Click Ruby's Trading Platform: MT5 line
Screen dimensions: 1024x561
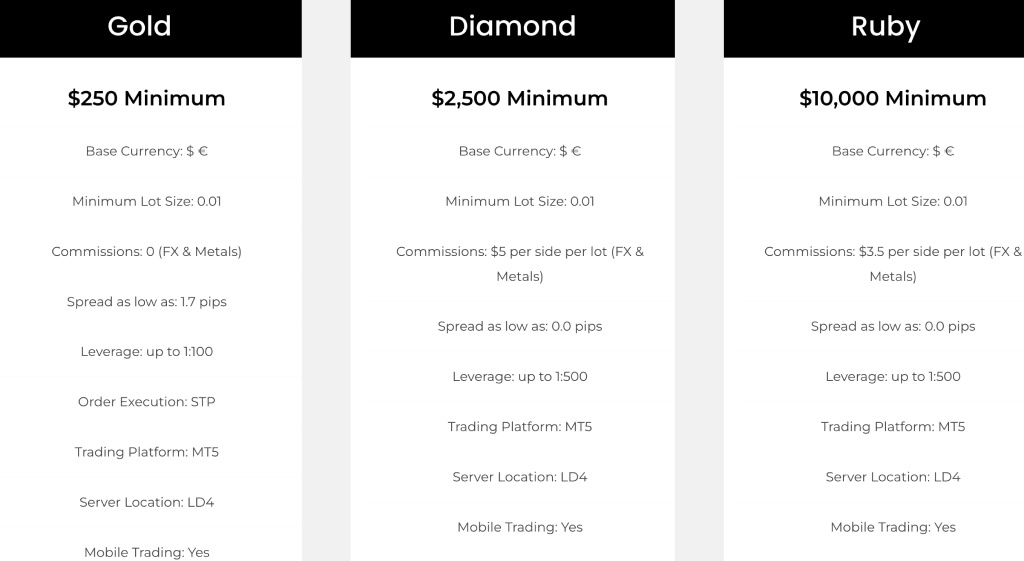tap(893, 426)
